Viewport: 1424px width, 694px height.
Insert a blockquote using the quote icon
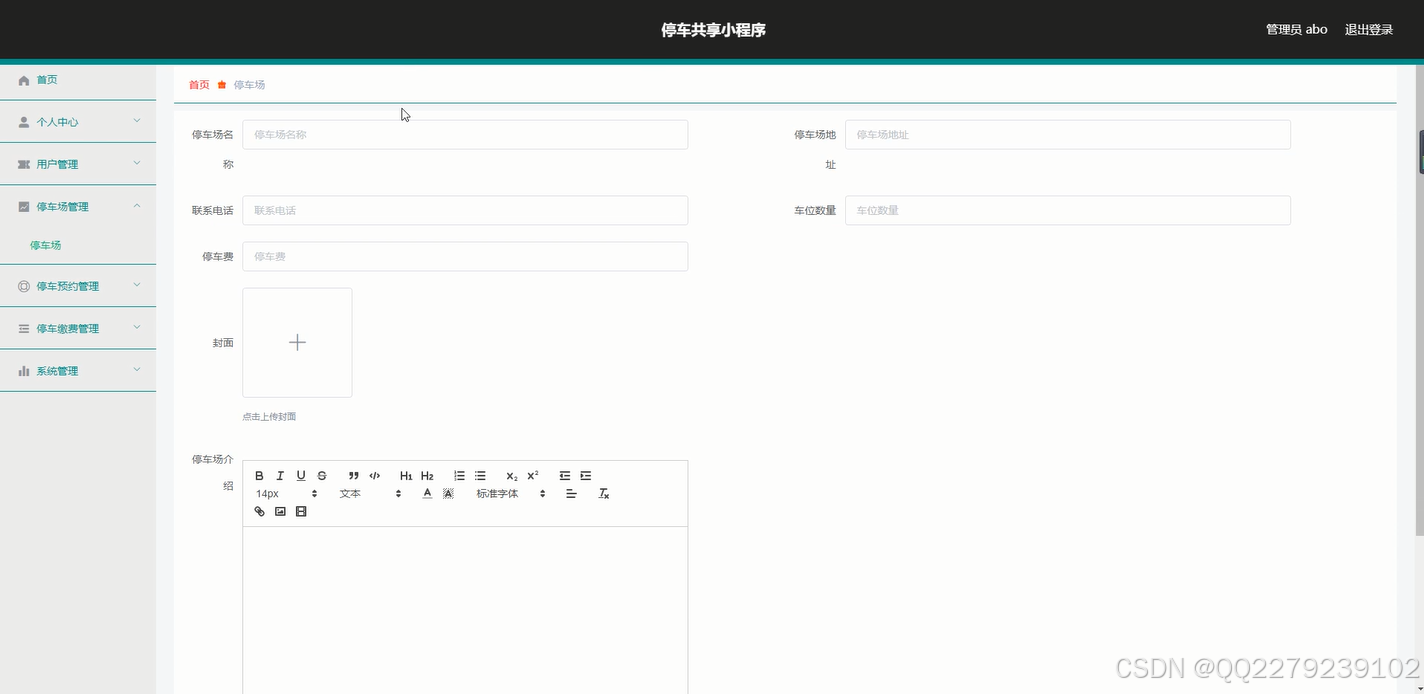click(x=353, y=475)
